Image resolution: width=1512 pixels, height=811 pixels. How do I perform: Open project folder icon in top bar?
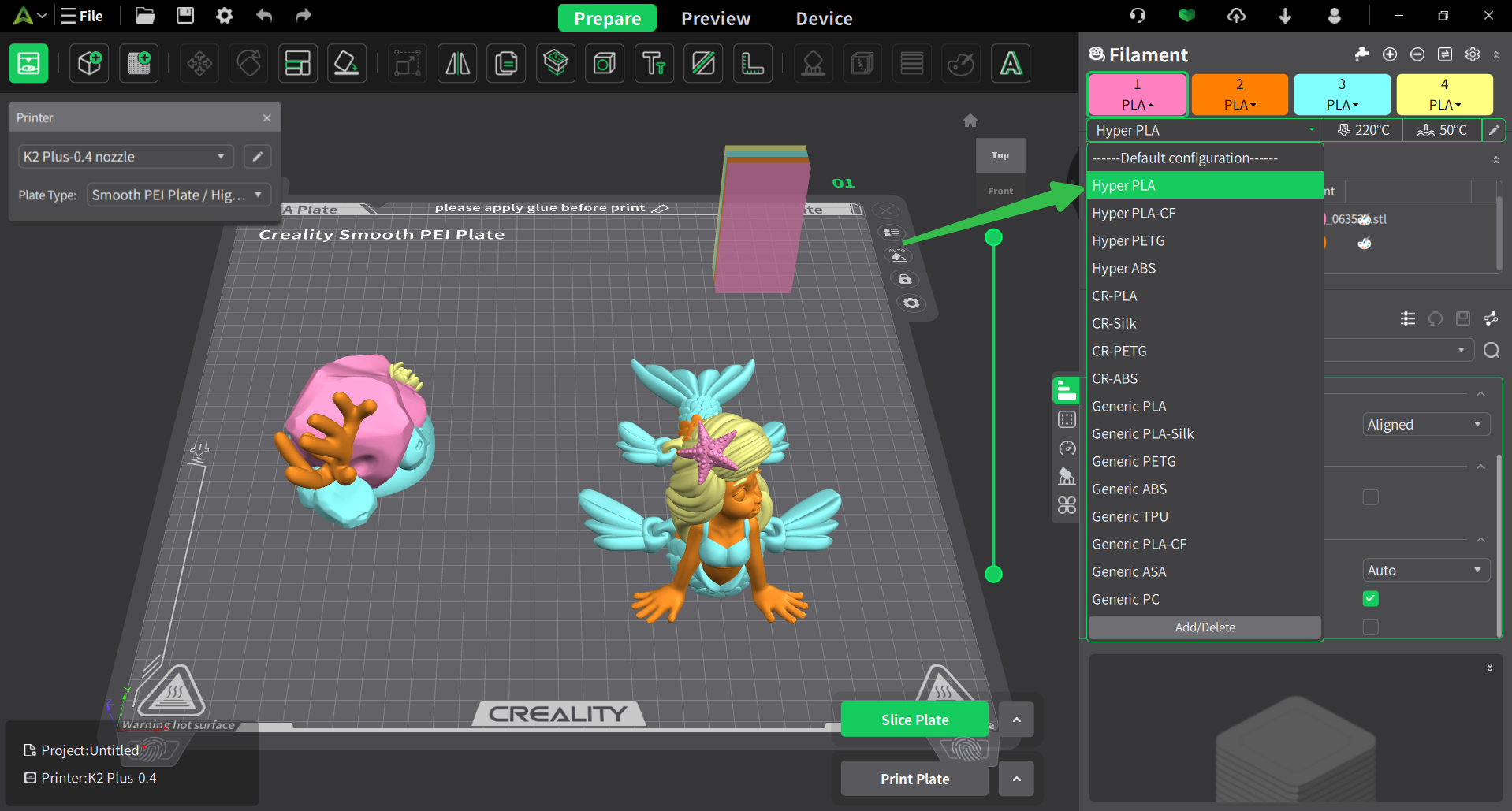point(145,16)
